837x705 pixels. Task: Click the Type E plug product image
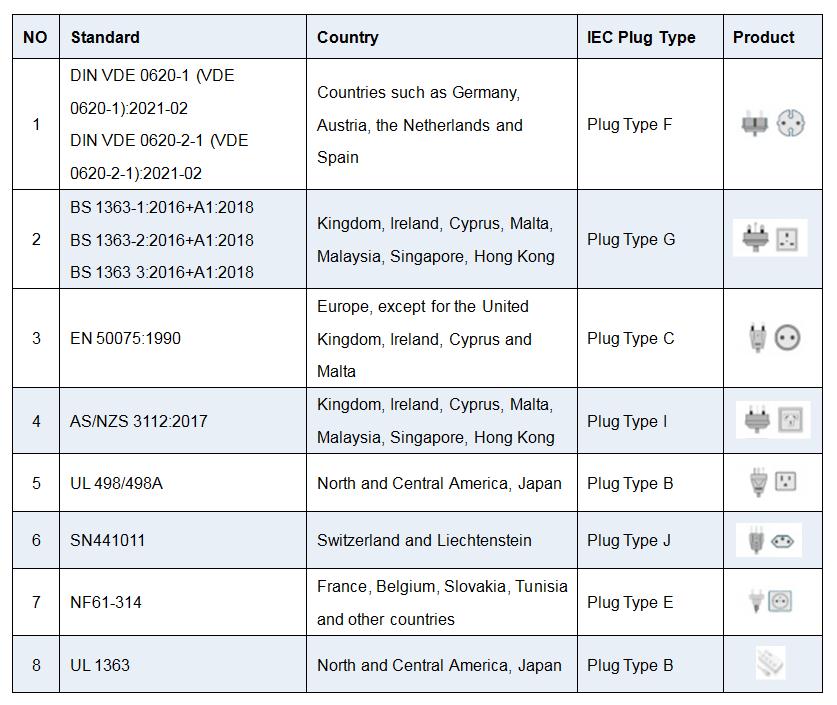tap(771, 601)
